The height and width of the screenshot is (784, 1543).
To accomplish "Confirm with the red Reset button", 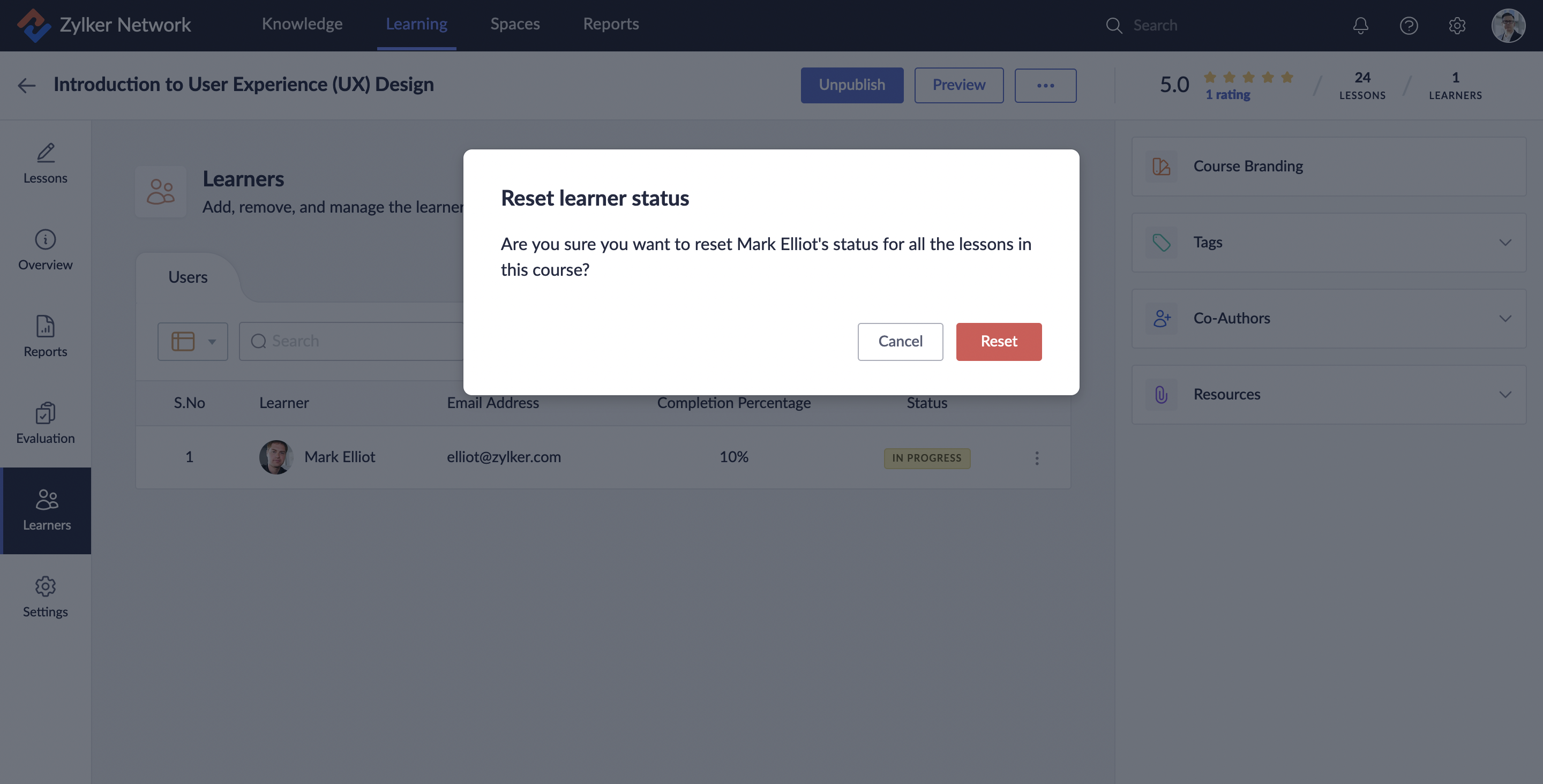I will point(999,341).
